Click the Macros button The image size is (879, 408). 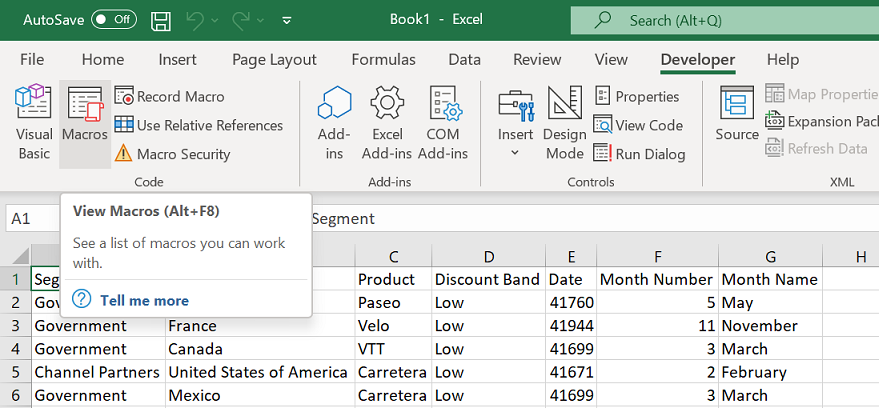pyautogui.click(x=85, y=123)
